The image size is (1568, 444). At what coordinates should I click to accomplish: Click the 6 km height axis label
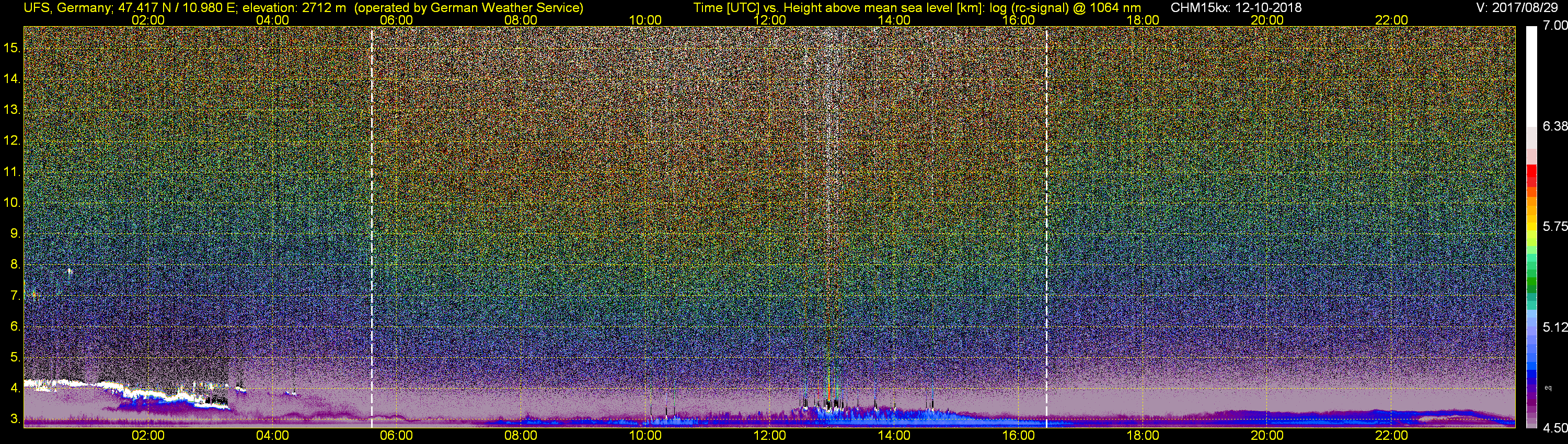pyautogui.click(x=15, y=326)
